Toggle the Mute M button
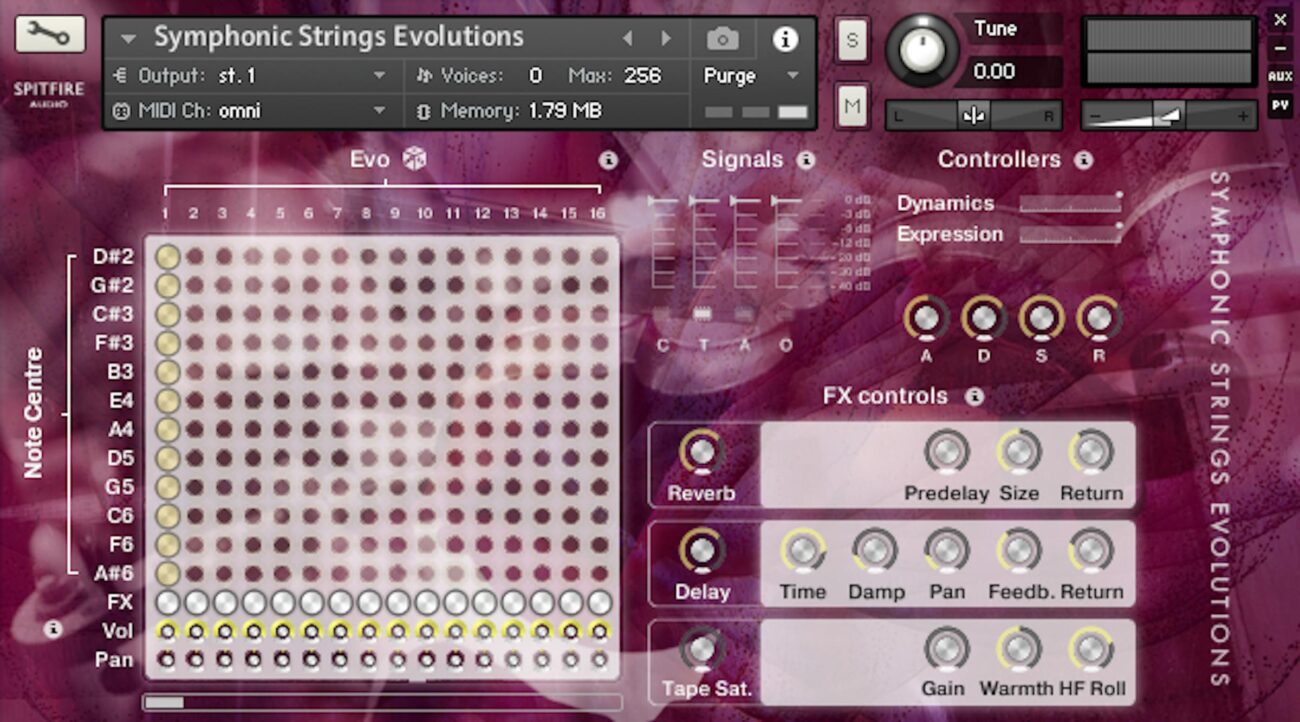The width and height of the screenshot is (1300, 722). pyautogui.click(x=852, y=106)
